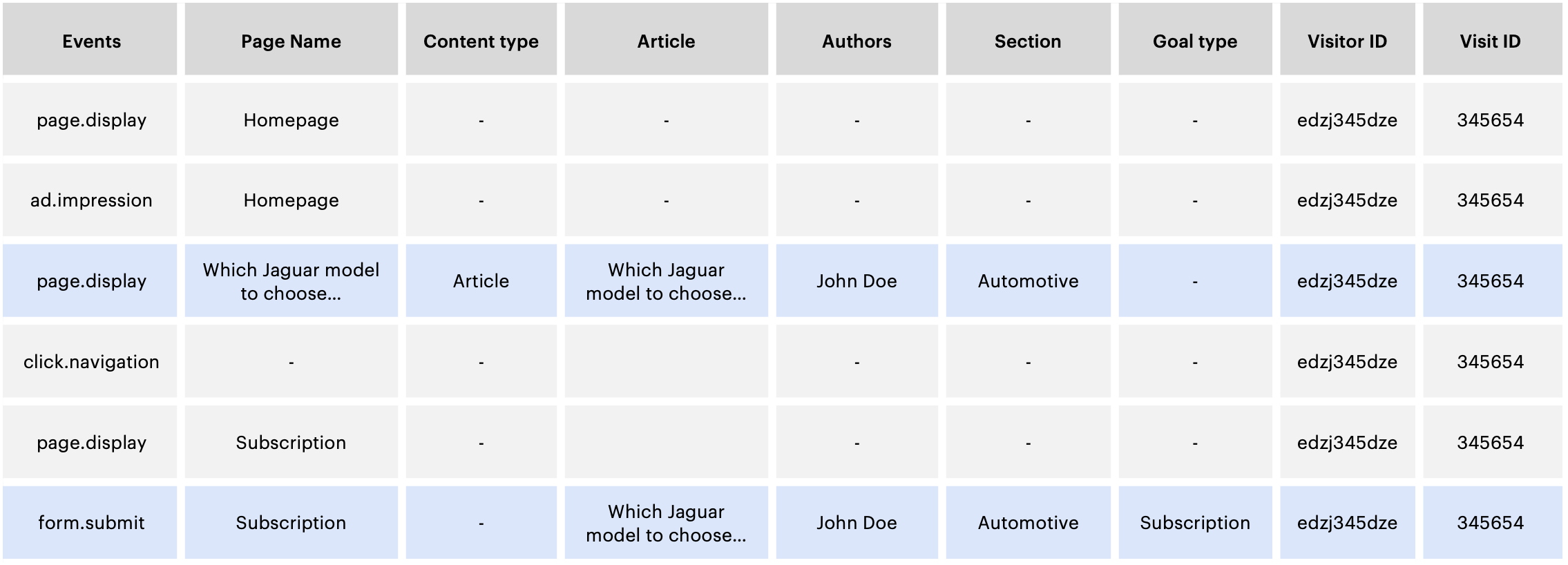The width and height of the screenshot is (1568, 565).
Task: Click the Events column header
Action: click(91, 41)
